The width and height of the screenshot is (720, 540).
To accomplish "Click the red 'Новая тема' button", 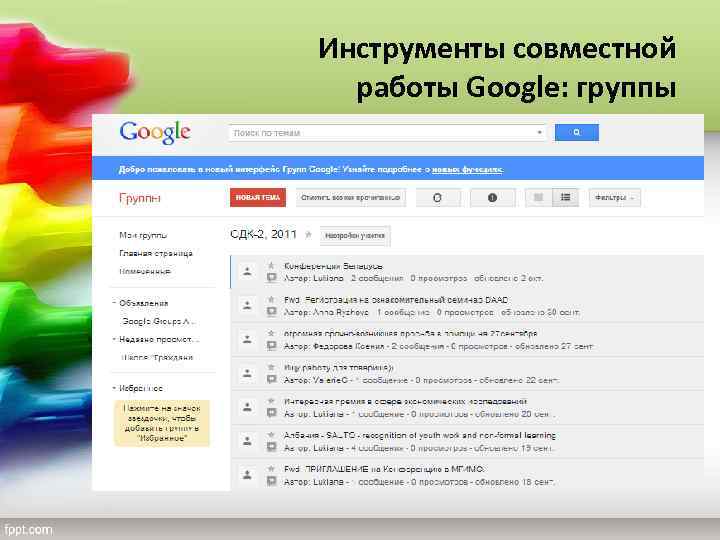I will (x=258, y=197).
